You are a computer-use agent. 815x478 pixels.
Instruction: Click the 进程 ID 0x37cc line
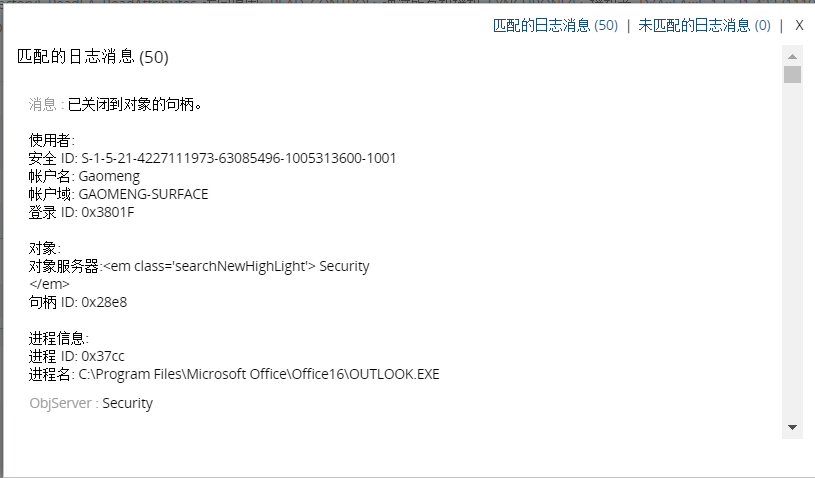[77, 356]
